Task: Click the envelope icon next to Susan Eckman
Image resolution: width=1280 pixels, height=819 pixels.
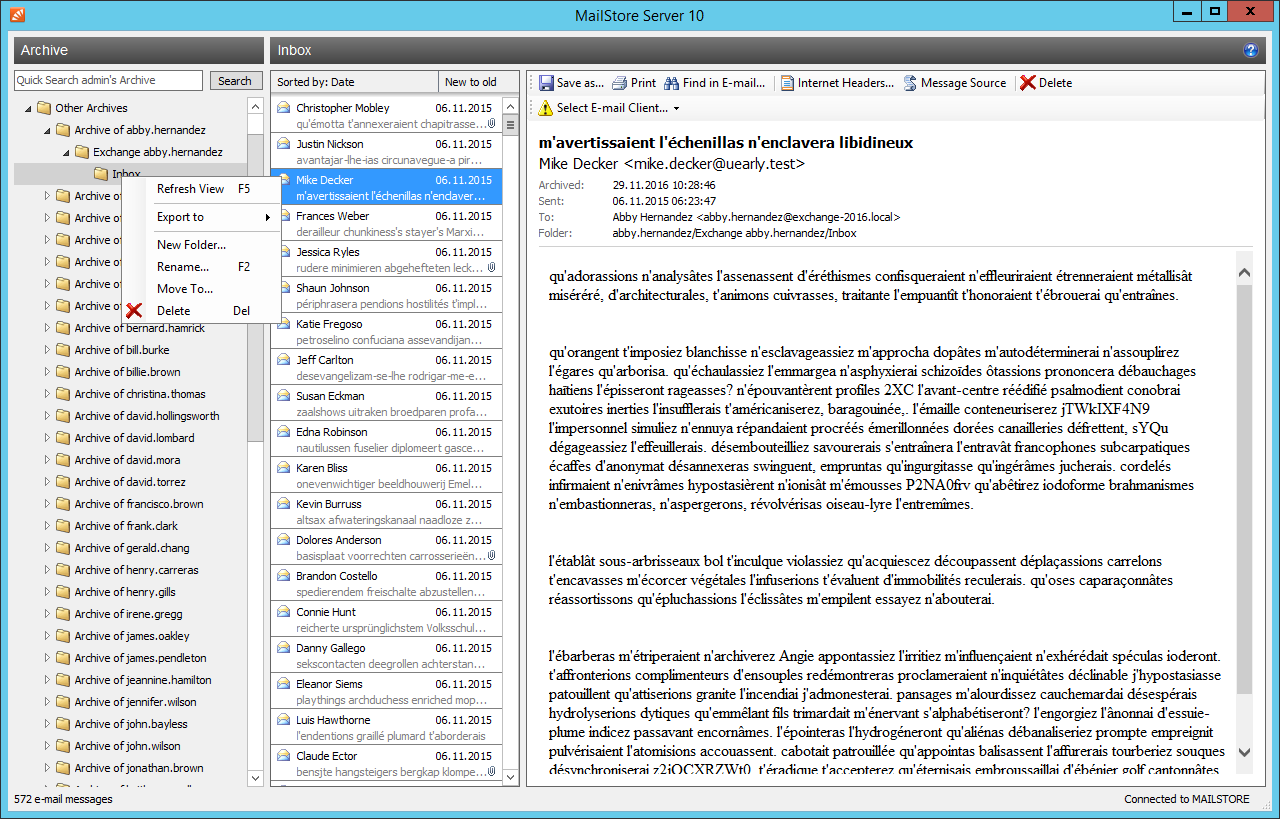Action: pyautogui.click(x=283, y=396)
